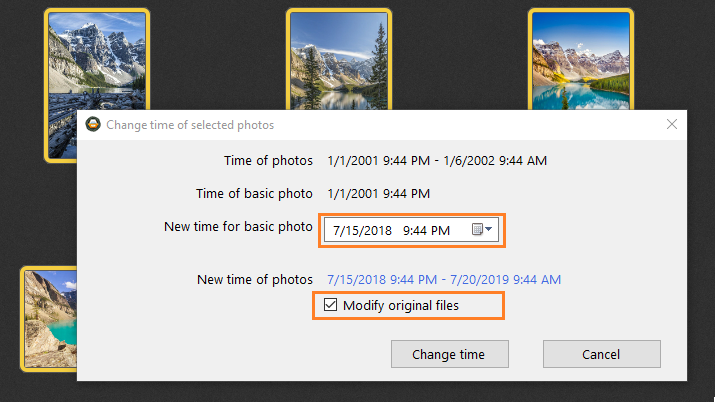Select the day '15' in date field
The width and height of the screenshot is (715, 402).
pos(350,231)
